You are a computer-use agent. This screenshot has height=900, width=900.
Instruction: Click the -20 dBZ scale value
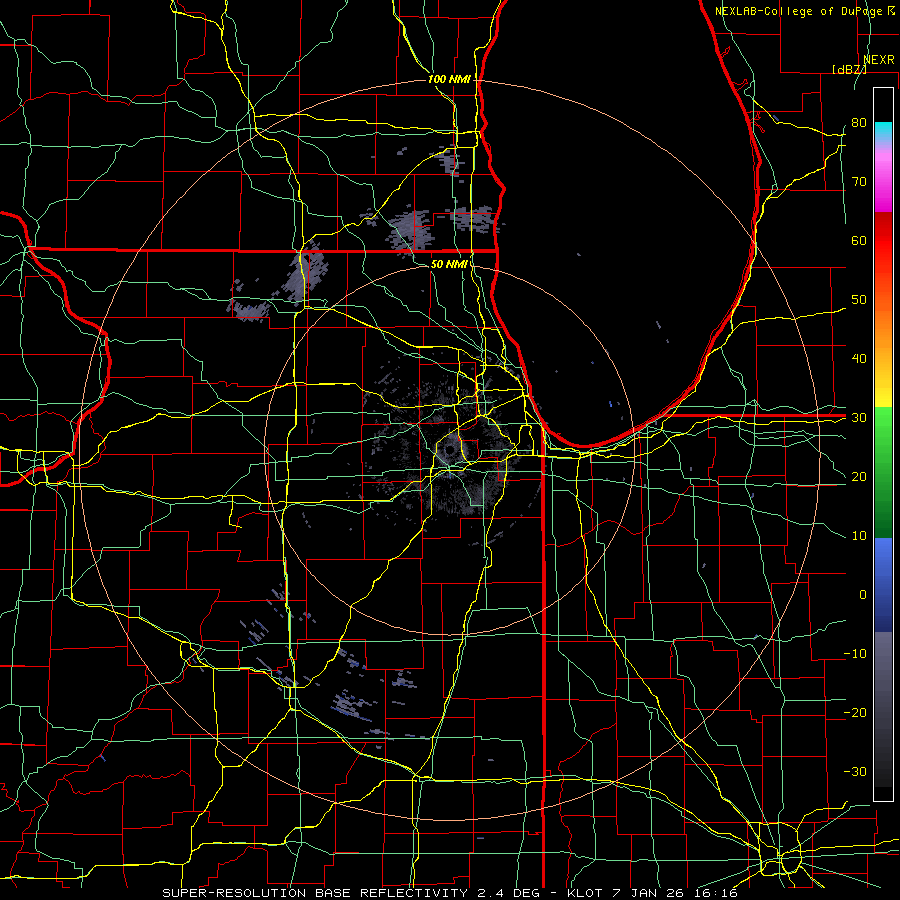855,712
